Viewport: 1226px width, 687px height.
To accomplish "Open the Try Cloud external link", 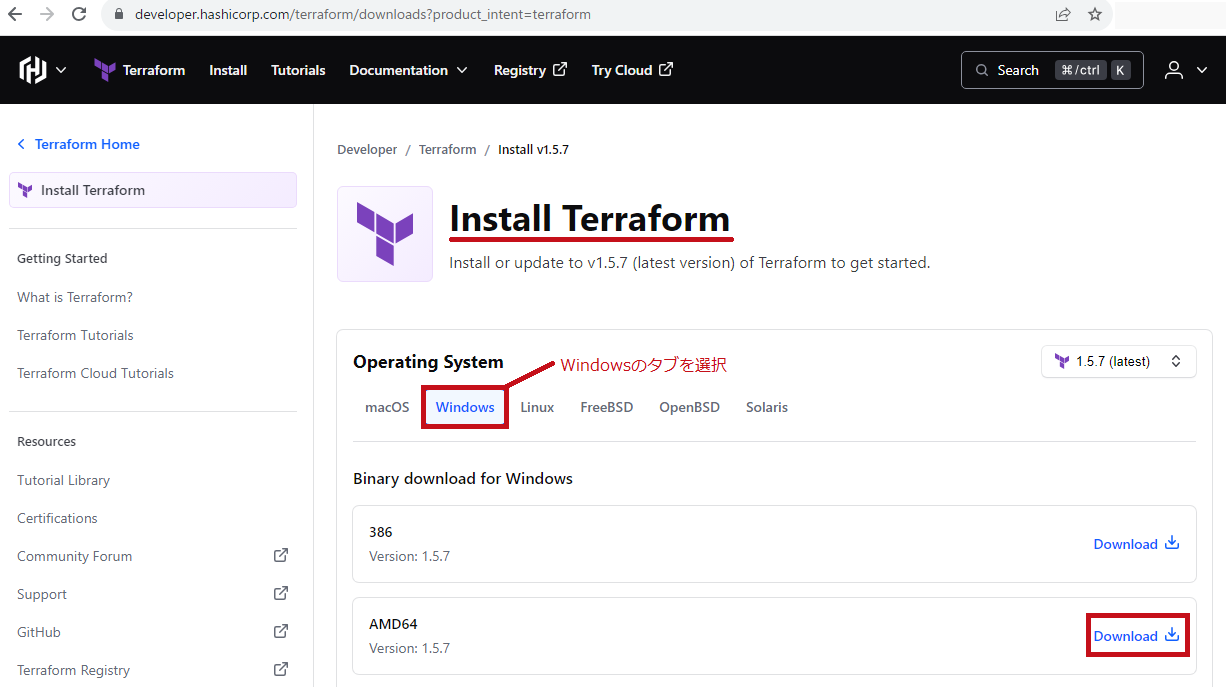I will click(632, 70).
